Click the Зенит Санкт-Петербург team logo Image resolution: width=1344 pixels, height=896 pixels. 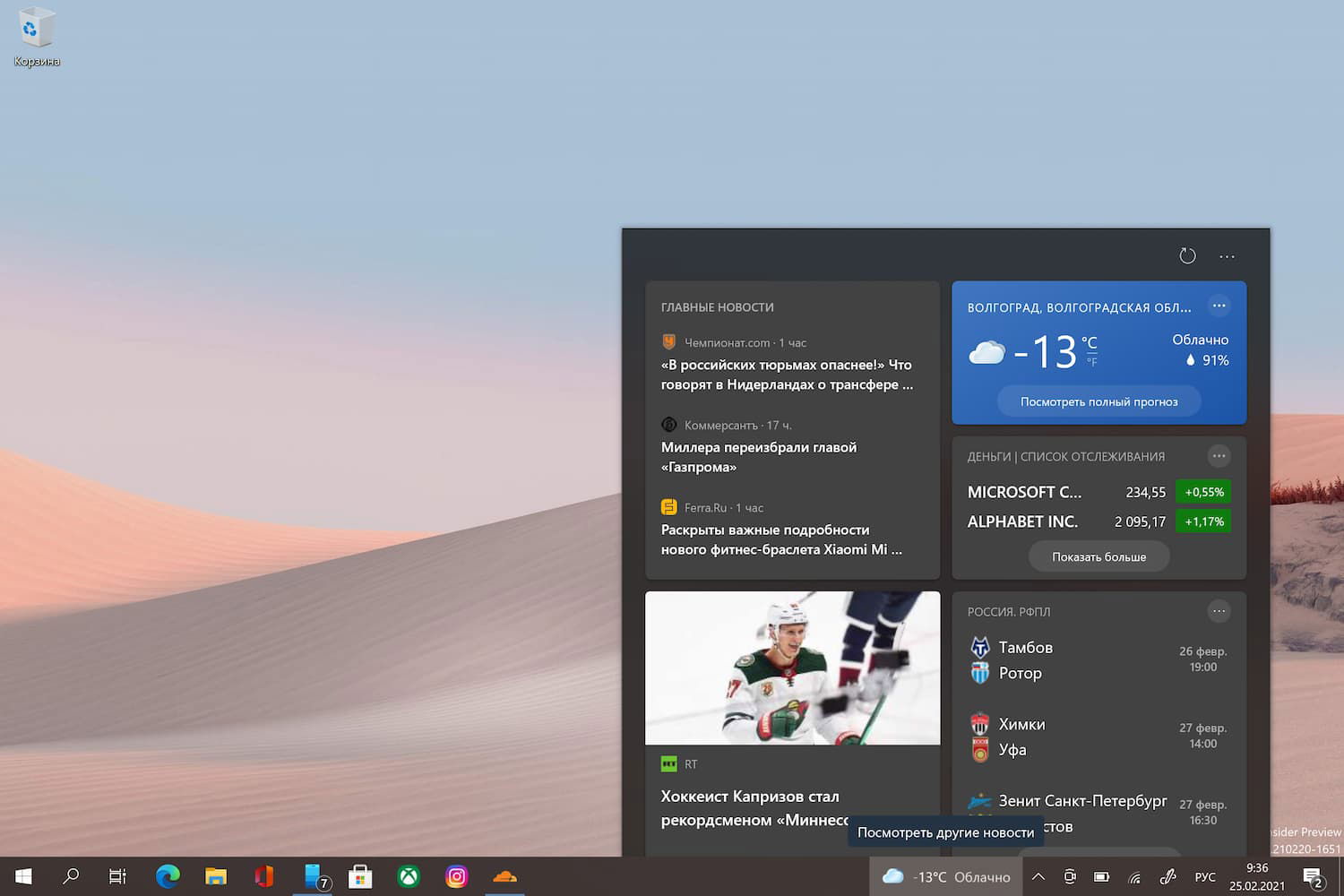(x=980, y=801)
